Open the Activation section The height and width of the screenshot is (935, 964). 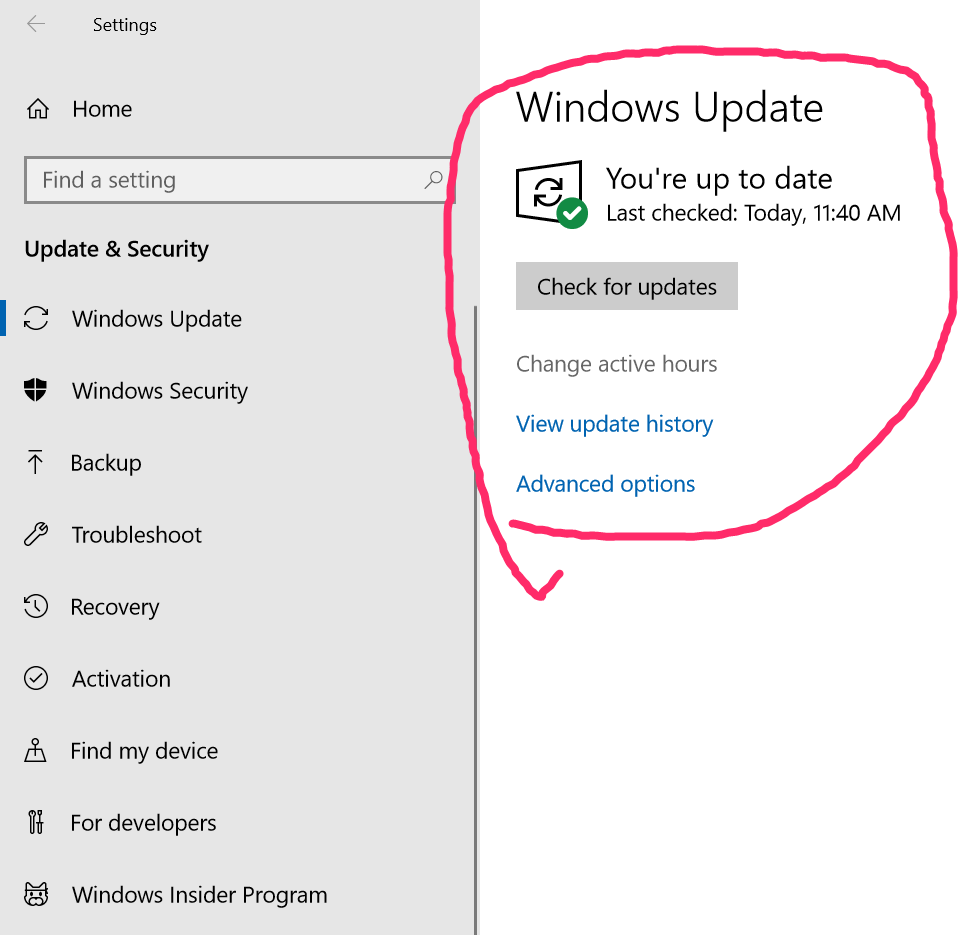[x=121, y=679]
